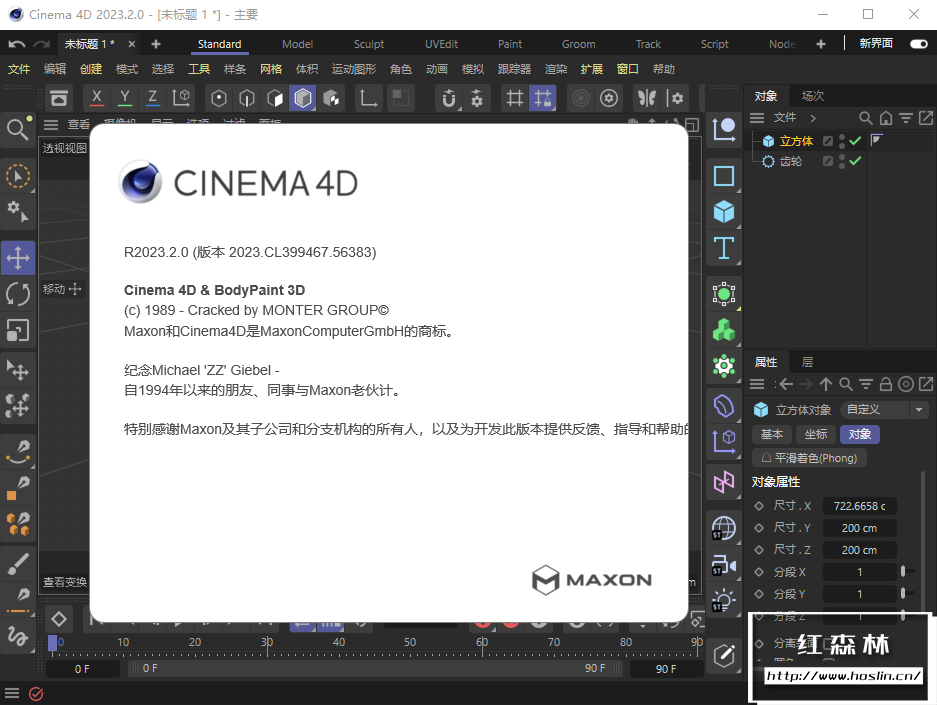Switch to UVEdit layout tab
The image size is (937, 705).
(x=441, y=44)
